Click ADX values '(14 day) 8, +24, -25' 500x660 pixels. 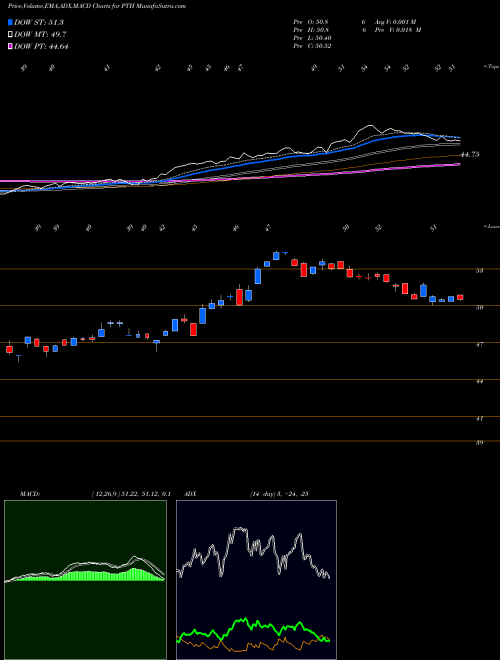click(279, 494)
